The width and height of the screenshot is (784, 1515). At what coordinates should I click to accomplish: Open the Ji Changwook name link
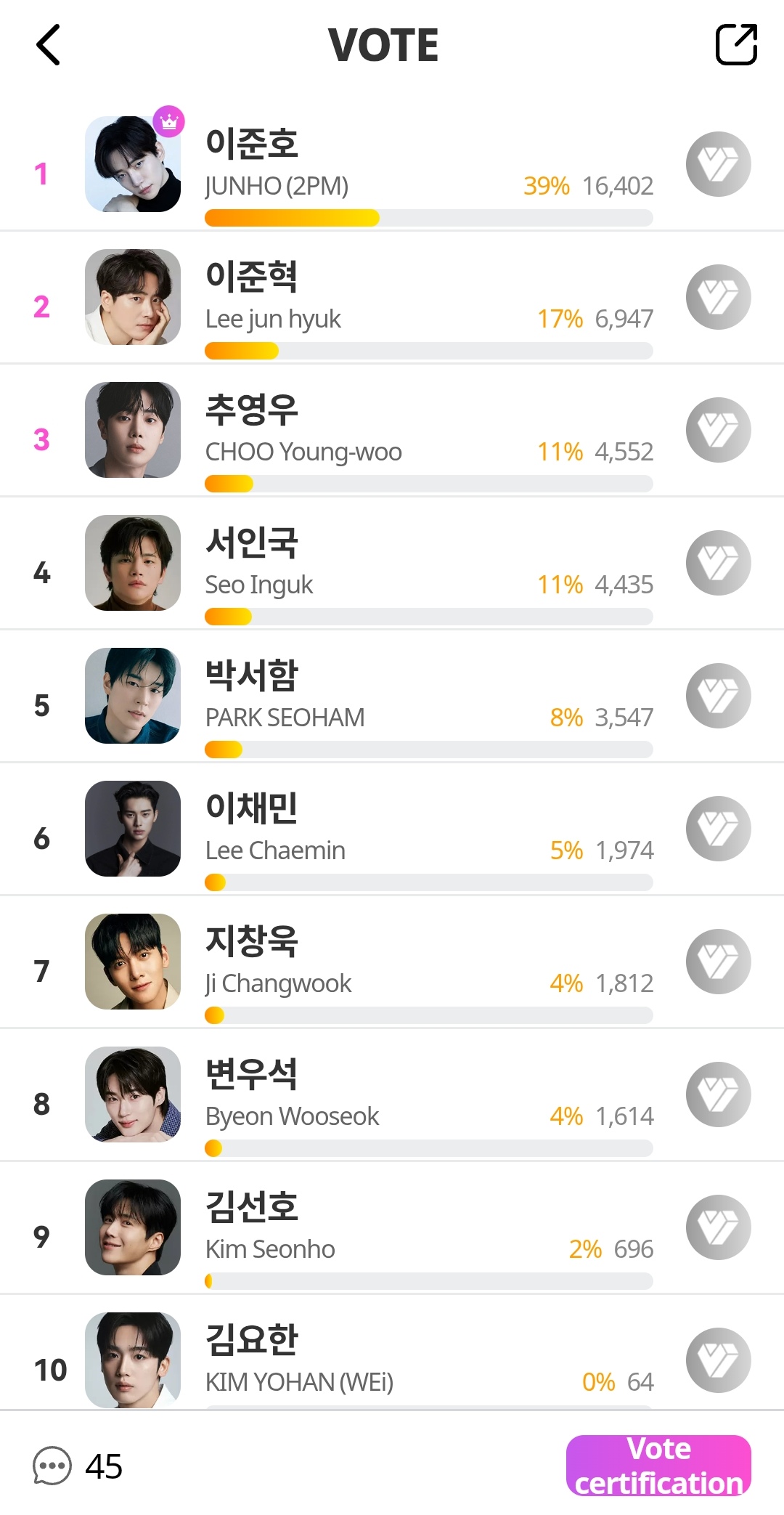(278, 983)
